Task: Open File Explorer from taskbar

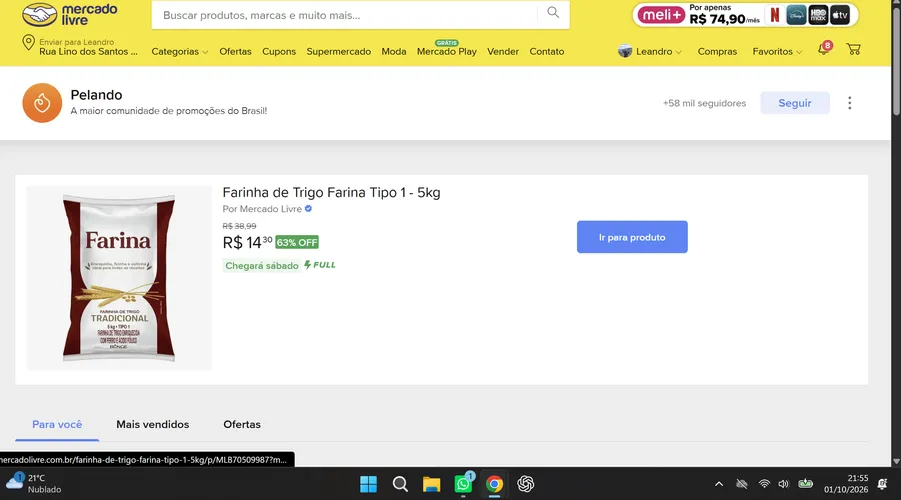Action: [x=431, y=484]
